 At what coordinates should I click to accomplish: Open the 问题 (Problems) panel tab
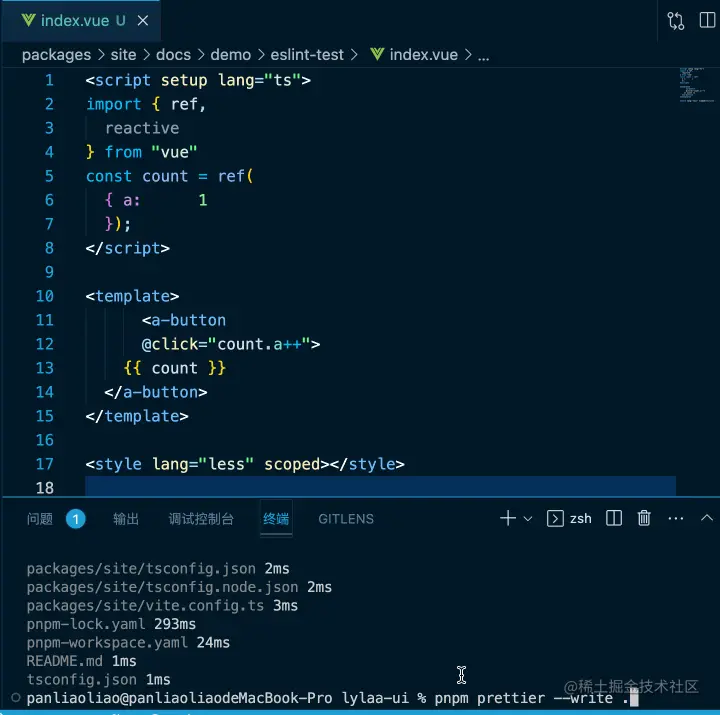(x=39, y=519)
